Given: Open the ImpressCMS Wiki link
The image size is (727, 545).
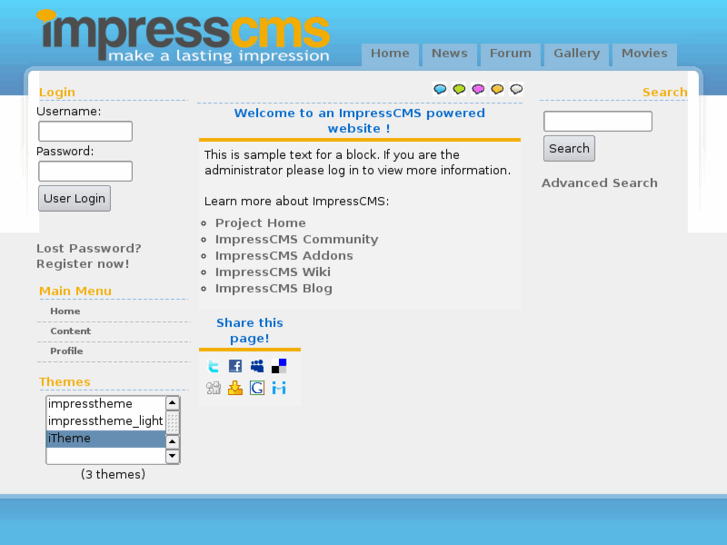Looking at the screenshot, I should click(x=273, y=272).
